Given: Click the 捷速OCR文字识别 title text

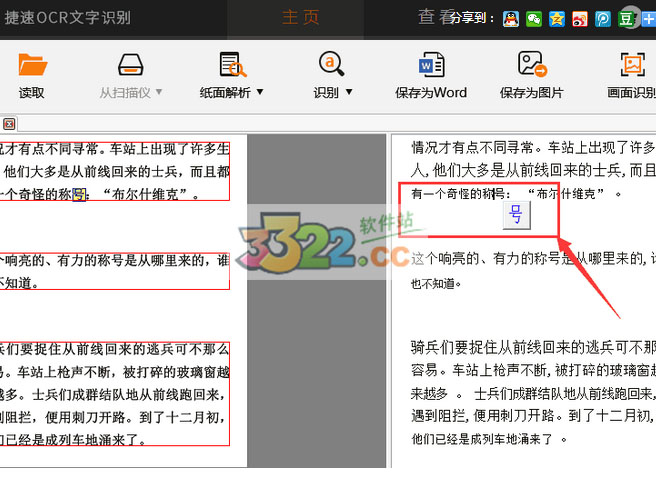Looking at the screenshot, I should (68, 18).
